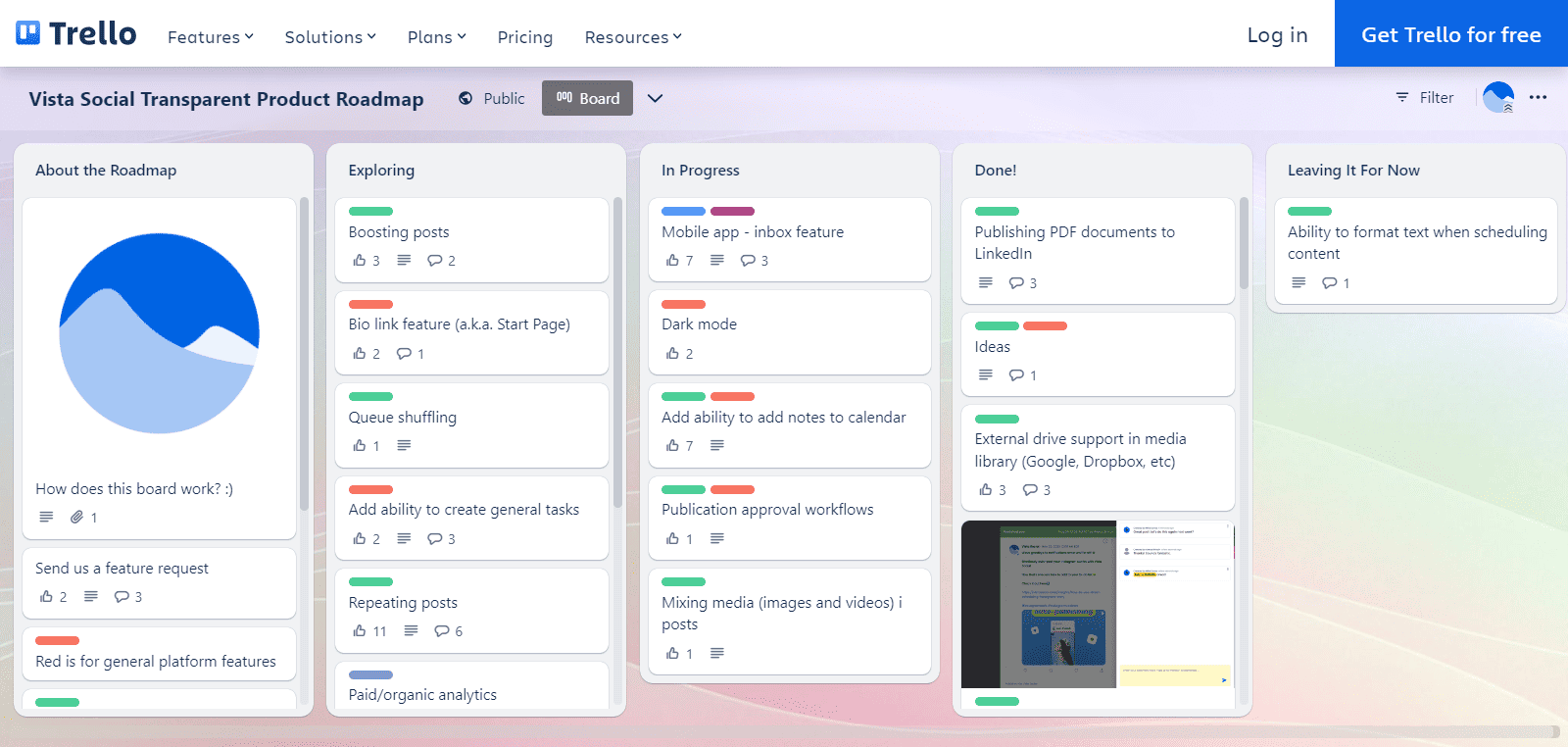The width and height of the screenshot is (1568, 747).
Task: Expand the board views chevron next to Board
Action: pos(655,98)
